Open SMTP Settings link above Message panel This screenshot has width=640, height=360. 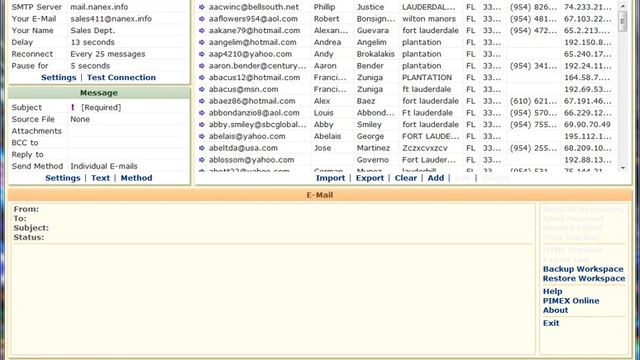pyautogui.click(x=58, y=78)
